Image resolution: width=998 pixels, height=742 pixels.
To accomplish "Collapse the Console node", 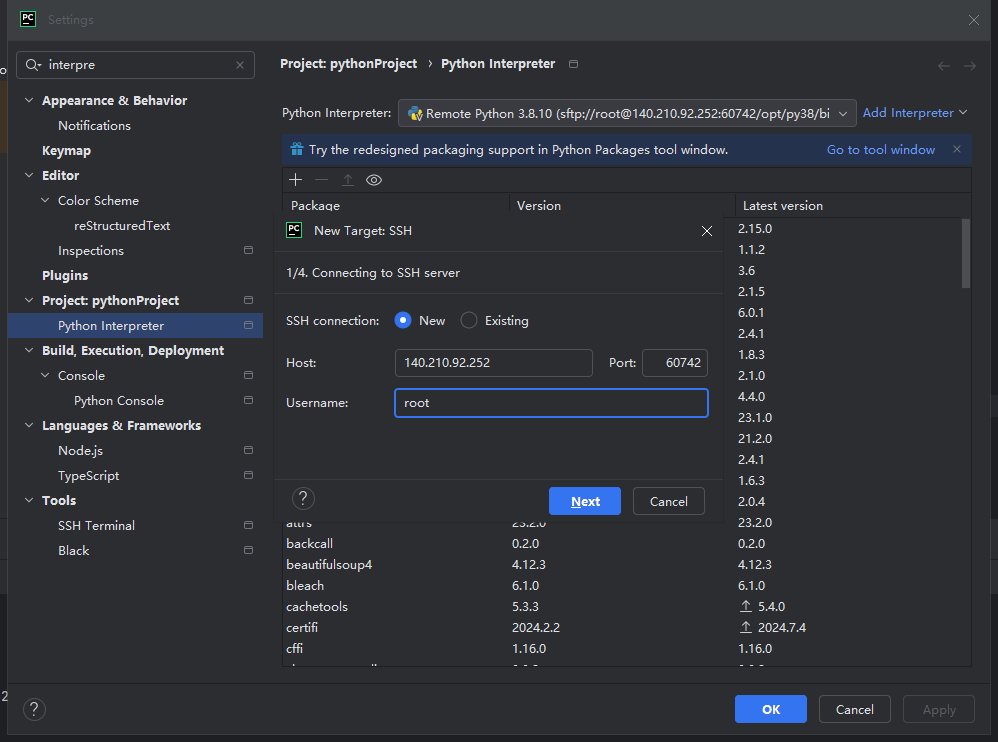I will pos(45,375).
